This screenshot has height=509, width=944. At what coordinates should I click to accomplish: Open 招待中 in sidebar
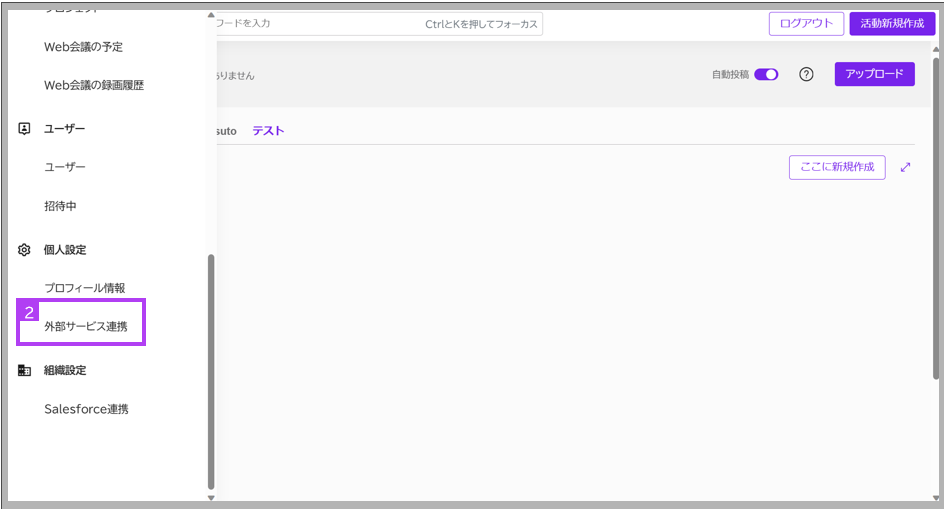[60, 206]
